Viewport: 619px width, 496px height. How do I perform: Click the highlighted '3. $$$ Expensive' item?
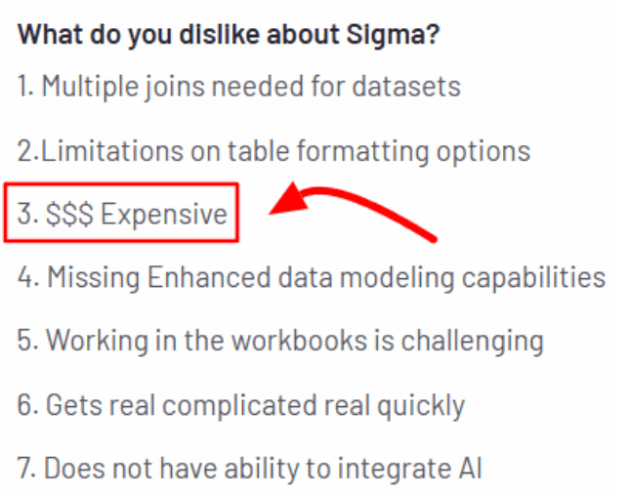click(122, 213)
